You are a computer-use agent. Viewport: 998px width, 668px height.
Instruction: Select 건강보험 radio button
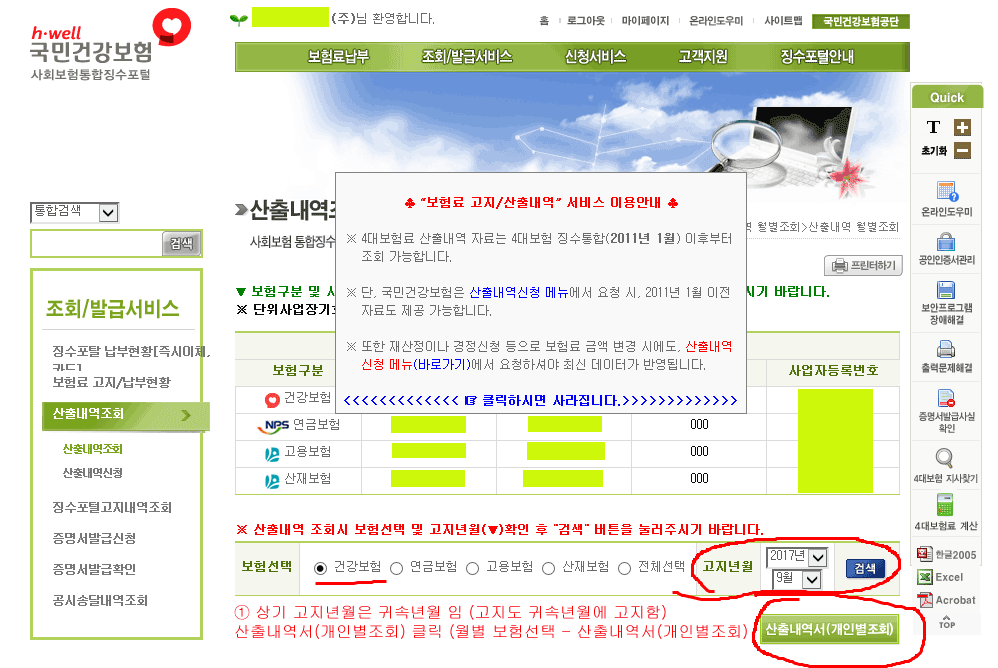pyautogui.click(x=321, y=568)
